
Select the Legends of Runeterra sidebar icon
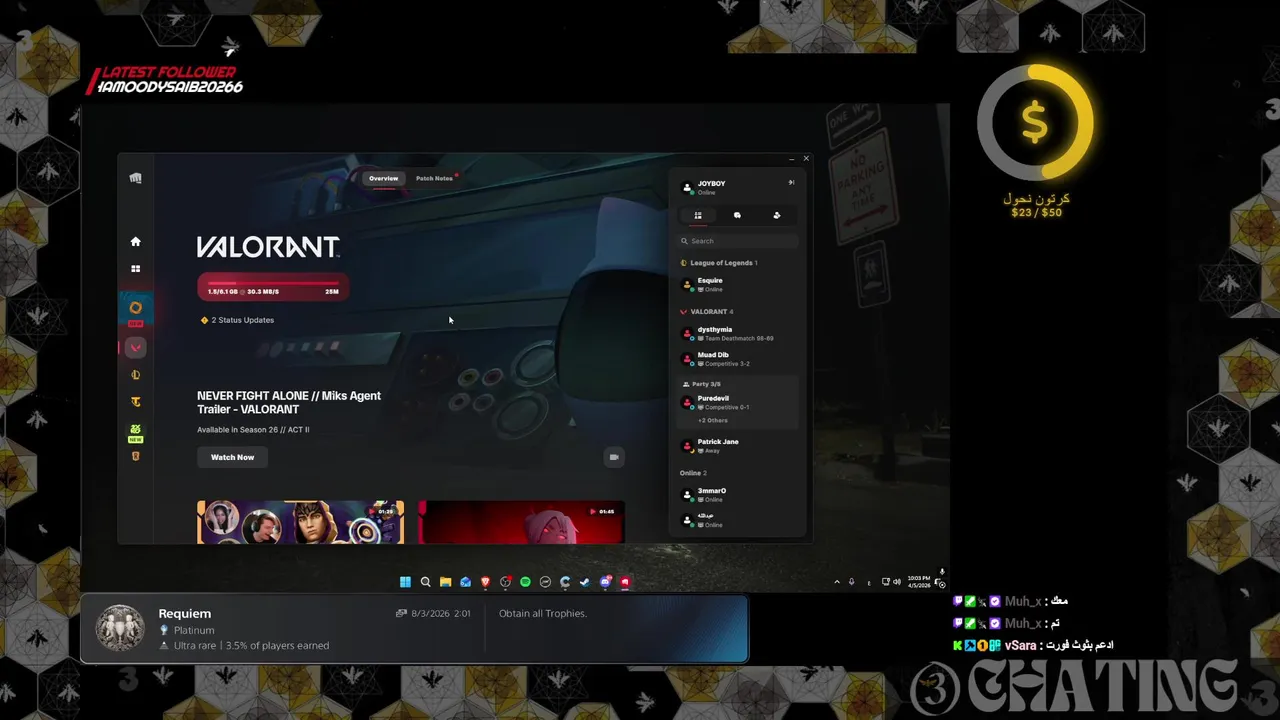(136, 456)
